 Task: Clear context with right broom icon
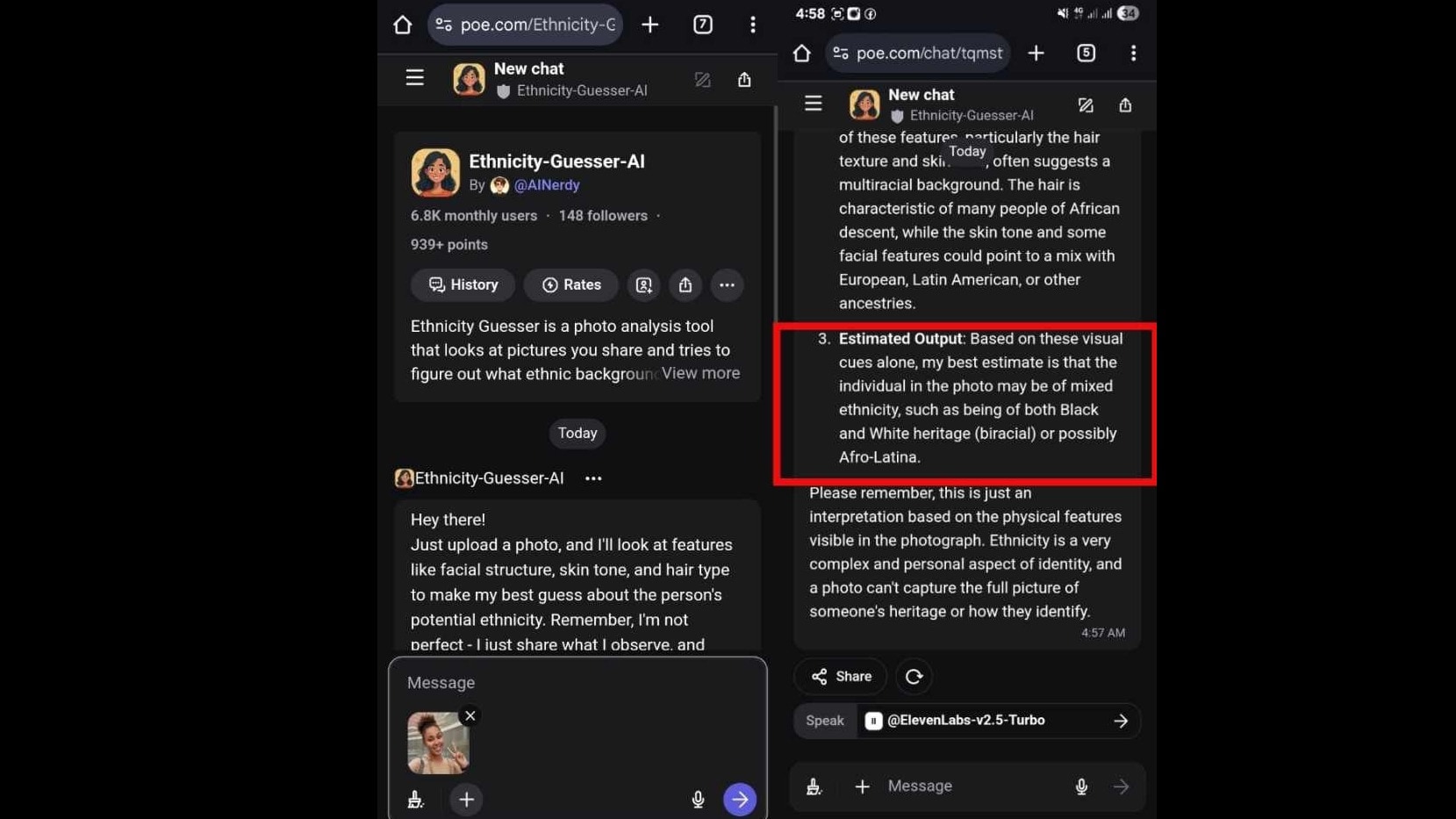point(814,787)
